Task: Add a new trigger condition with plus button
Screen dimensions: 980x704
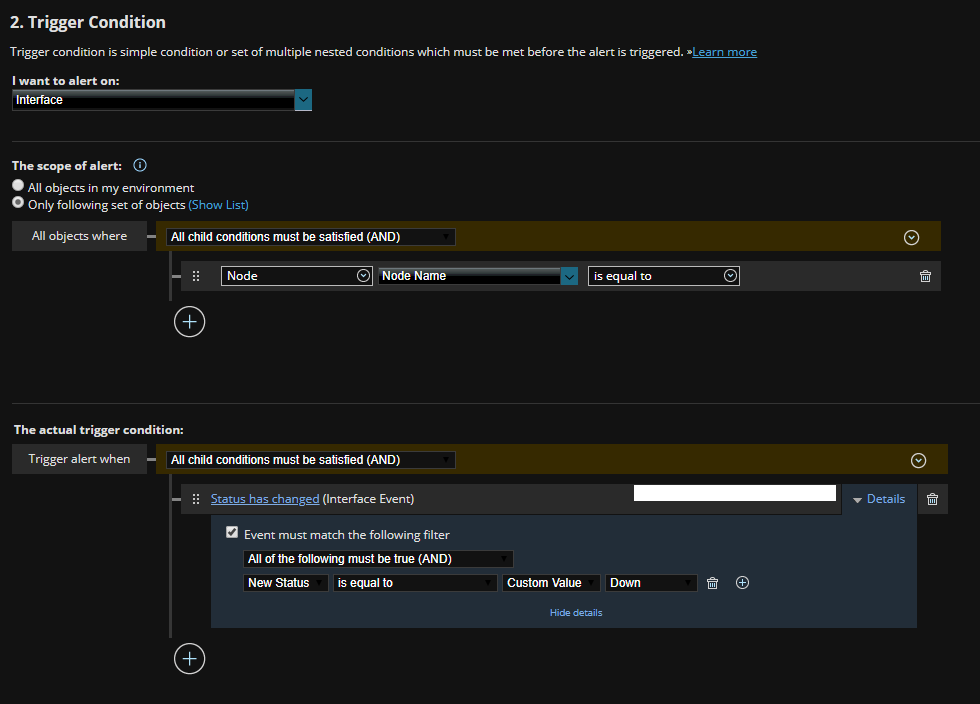Action: pos(189,658)
